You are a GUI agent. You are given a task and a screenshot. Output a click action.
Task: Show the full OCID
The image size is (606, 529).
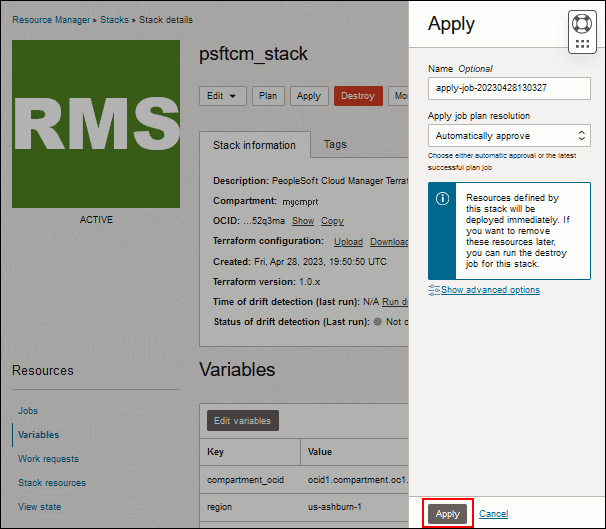[x=303, y=221]
